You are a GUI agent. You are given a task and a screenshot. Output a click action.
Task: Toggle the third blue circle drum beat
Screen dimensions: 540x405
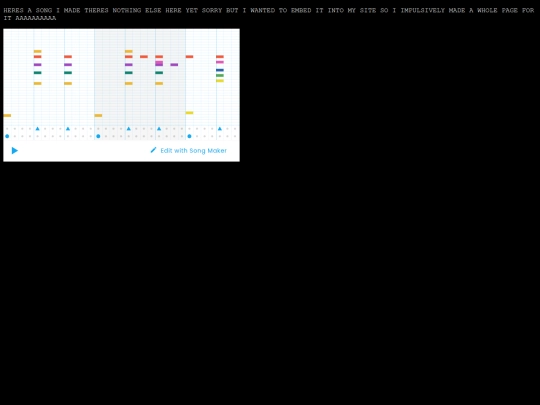coord(189,136)
